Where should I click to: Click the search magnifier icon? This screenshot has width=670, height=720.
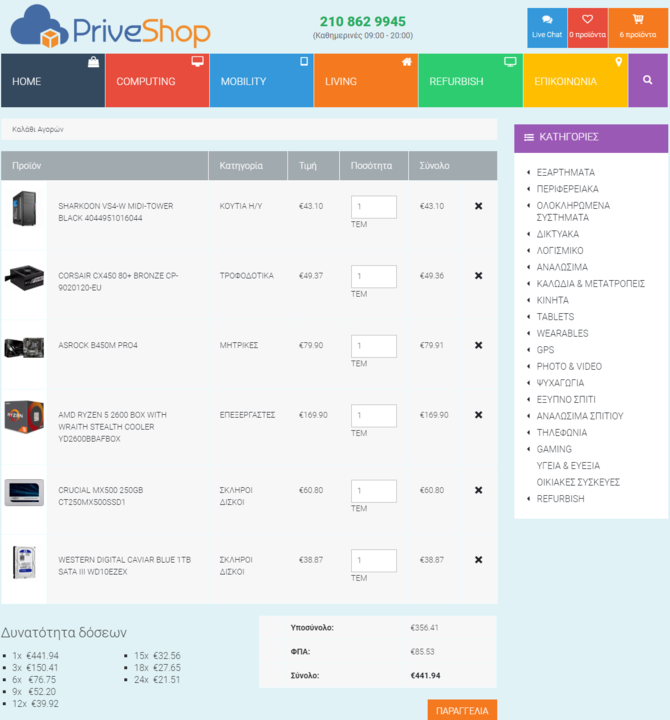(647, 80)
